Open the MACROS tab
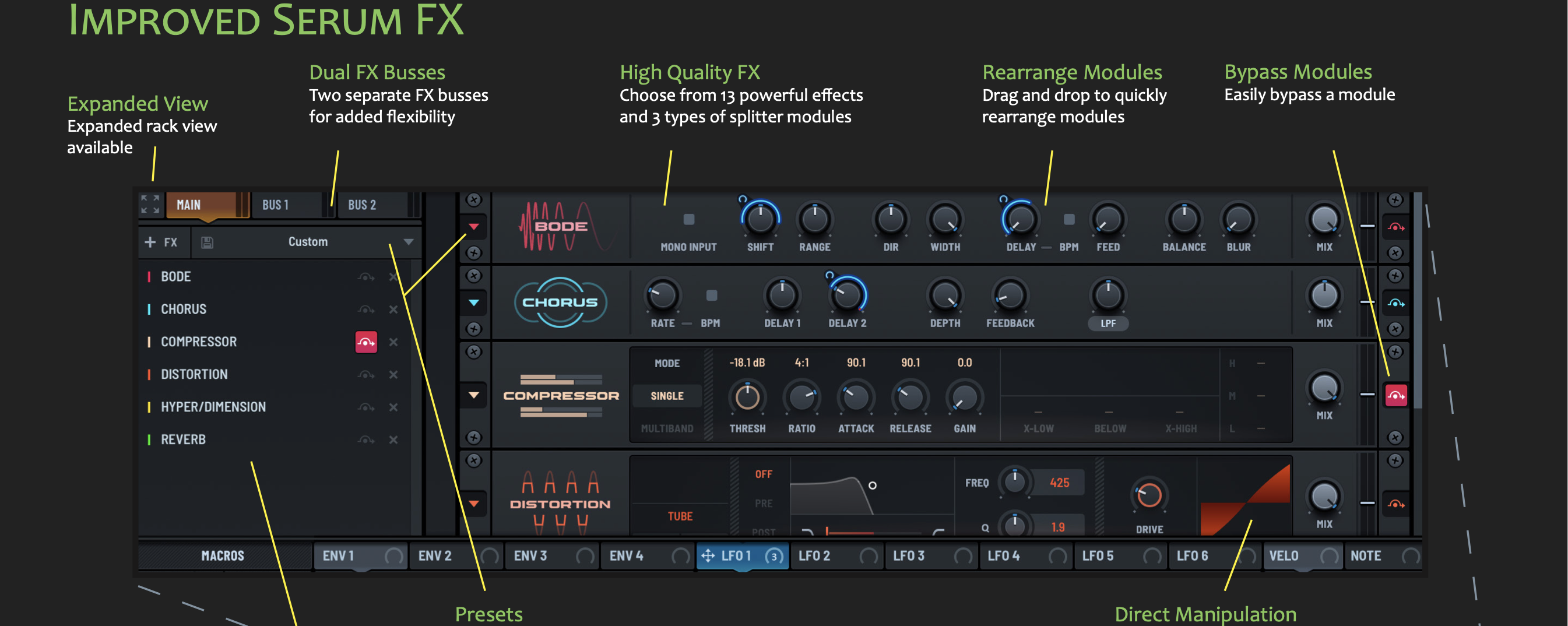Image resolution: width=1568 pixels, height=626 pixels. point(223,555)
